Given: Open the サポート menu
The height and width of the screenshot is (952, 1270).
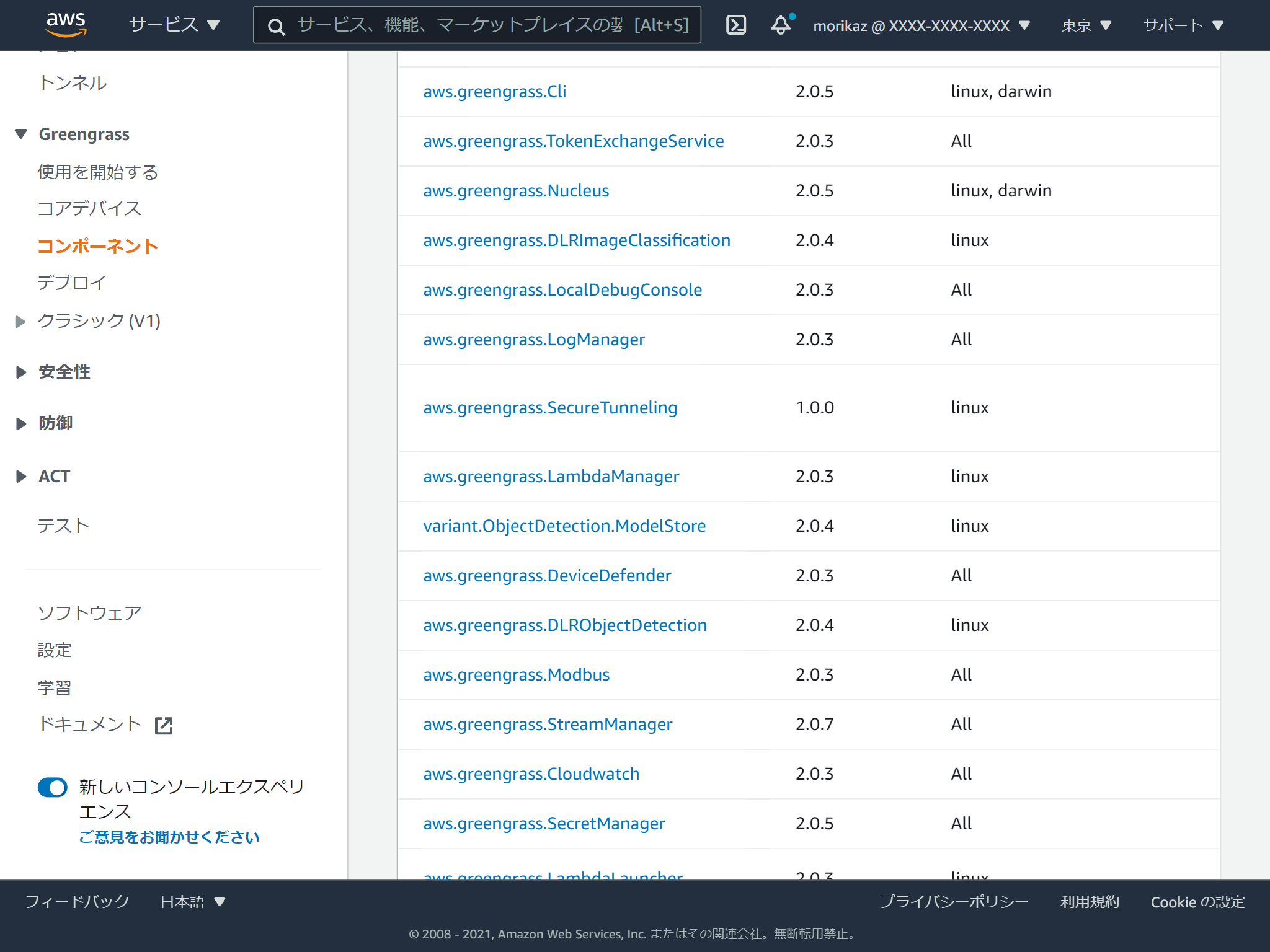Looking at the screenshot, I should (x=1183, y=25).
